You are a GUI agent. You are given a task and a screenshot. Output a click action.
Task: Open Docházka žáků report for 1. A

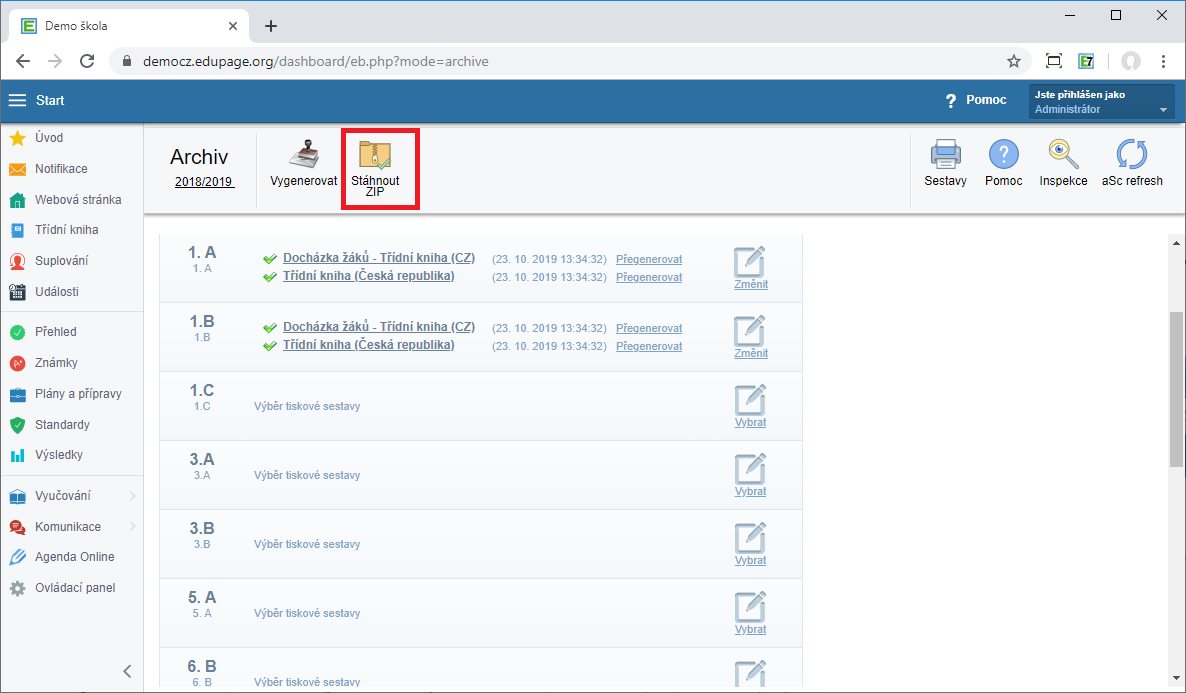[x=379, y=258]
